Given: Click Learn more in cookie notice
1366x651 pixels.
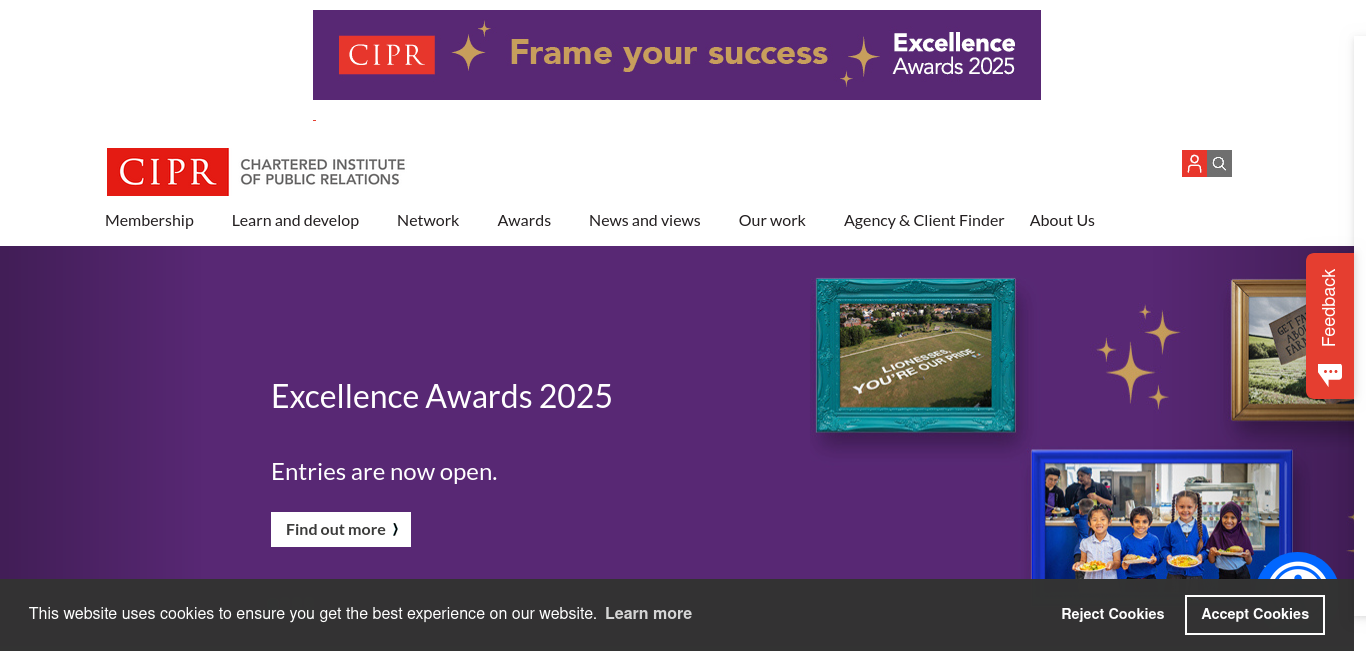Looking at the screenshot, I should tap(648, 614).
